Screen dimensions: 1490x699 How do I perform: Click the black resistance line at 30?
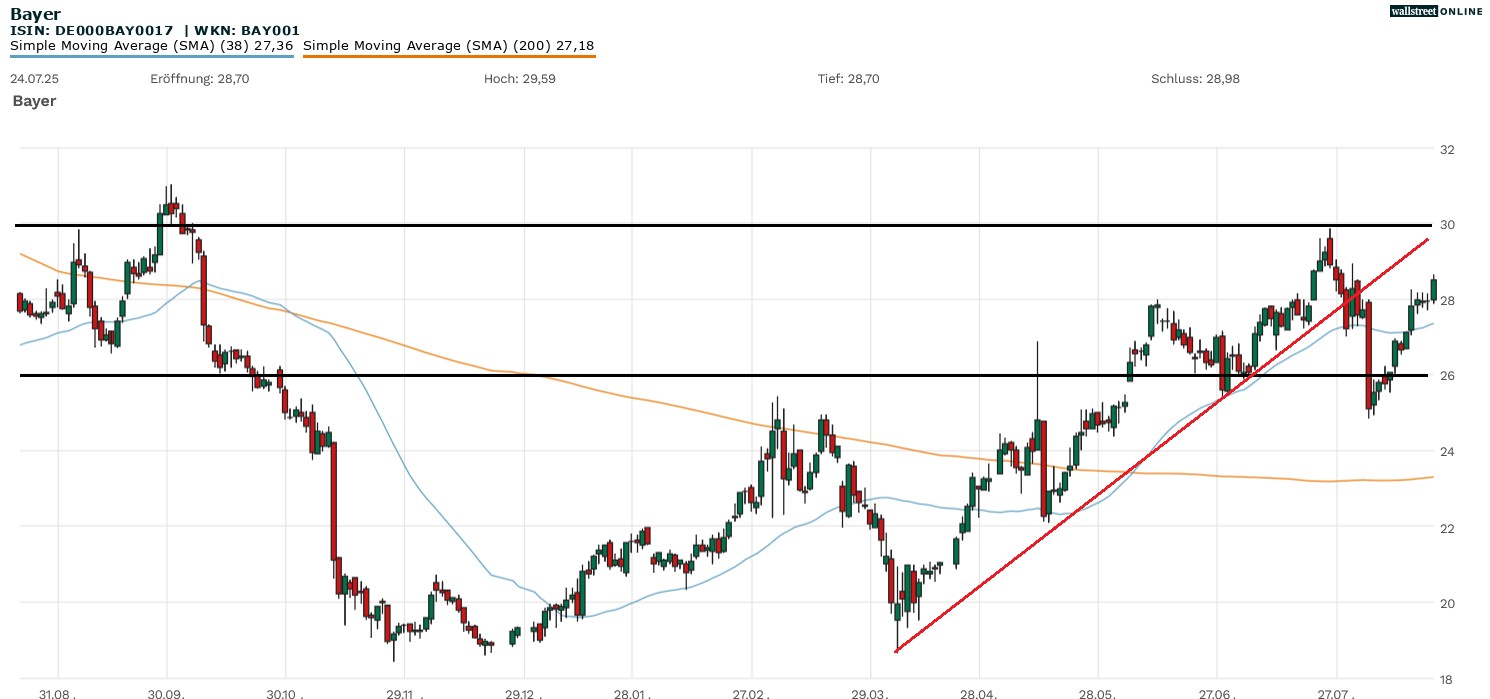pyautogui.click(x=700, y=225)
